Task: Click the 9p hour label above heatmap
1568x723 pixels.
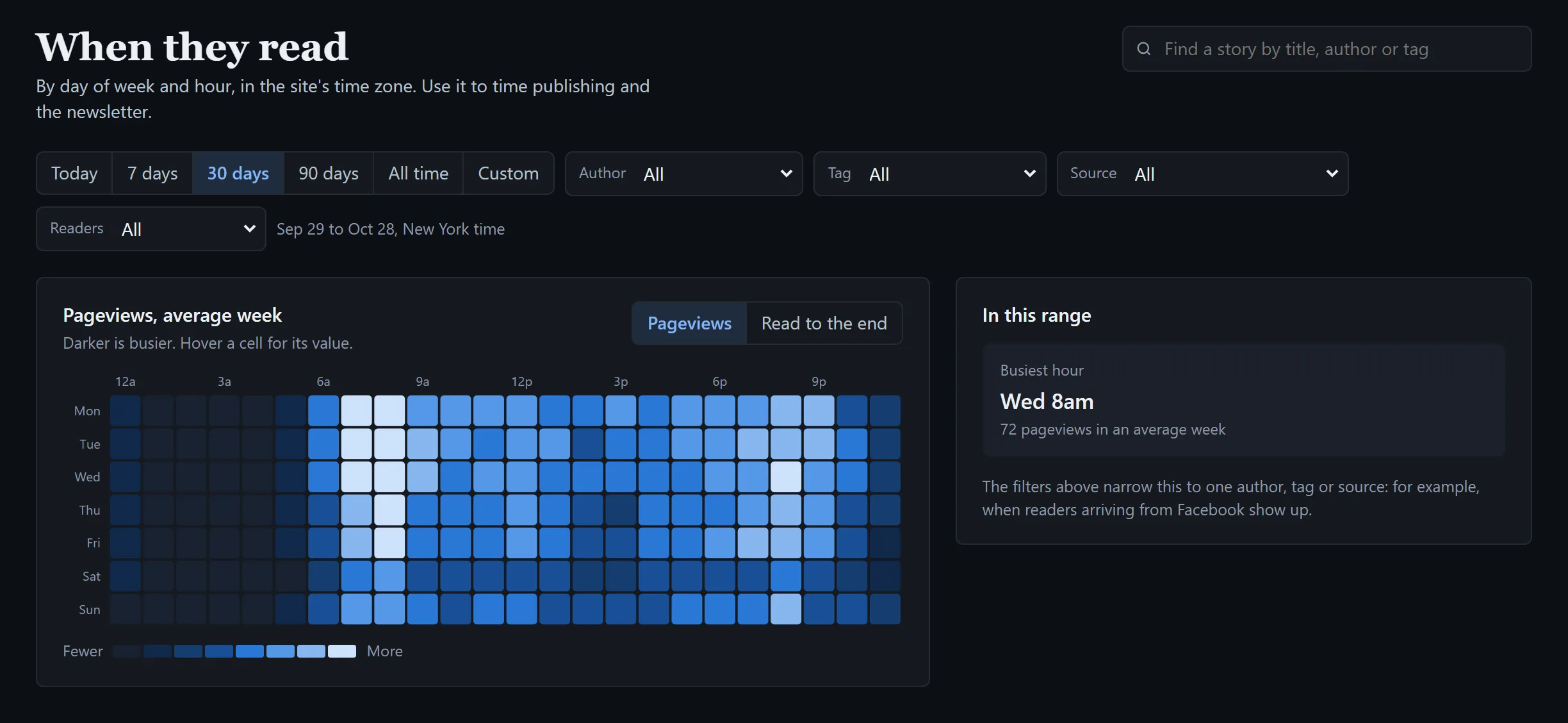Action: click(819, 381)
